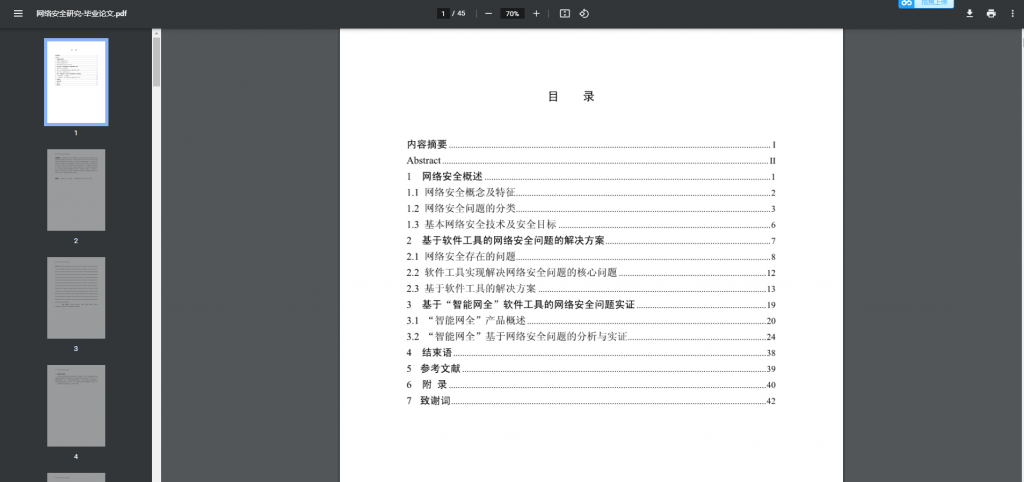The image size is (1024, 482).
Task: Open the '2.1 网络安全存在的问题' entry
Action: tap(591, 257)
